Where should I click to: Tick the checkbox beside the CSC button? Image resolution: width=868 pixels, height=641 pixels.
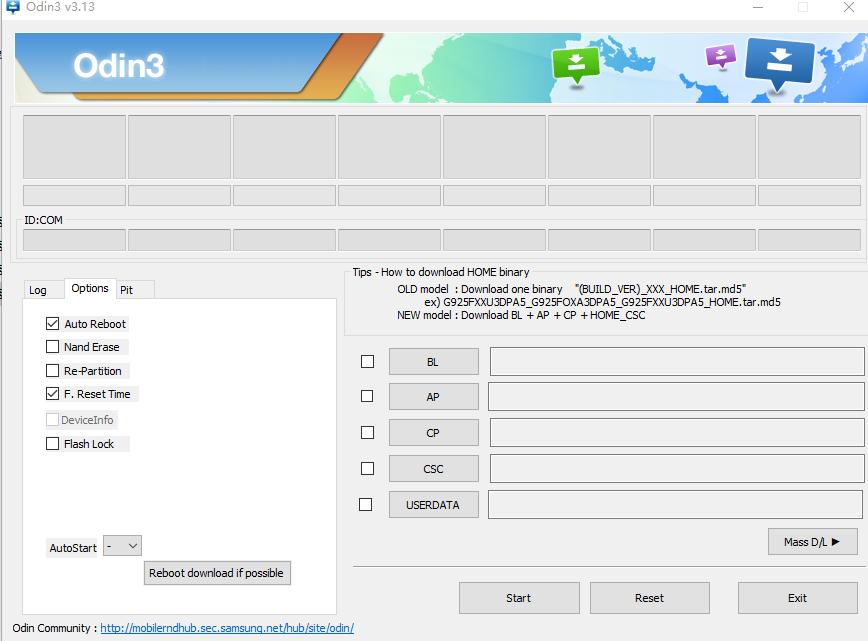click(368, 468)
